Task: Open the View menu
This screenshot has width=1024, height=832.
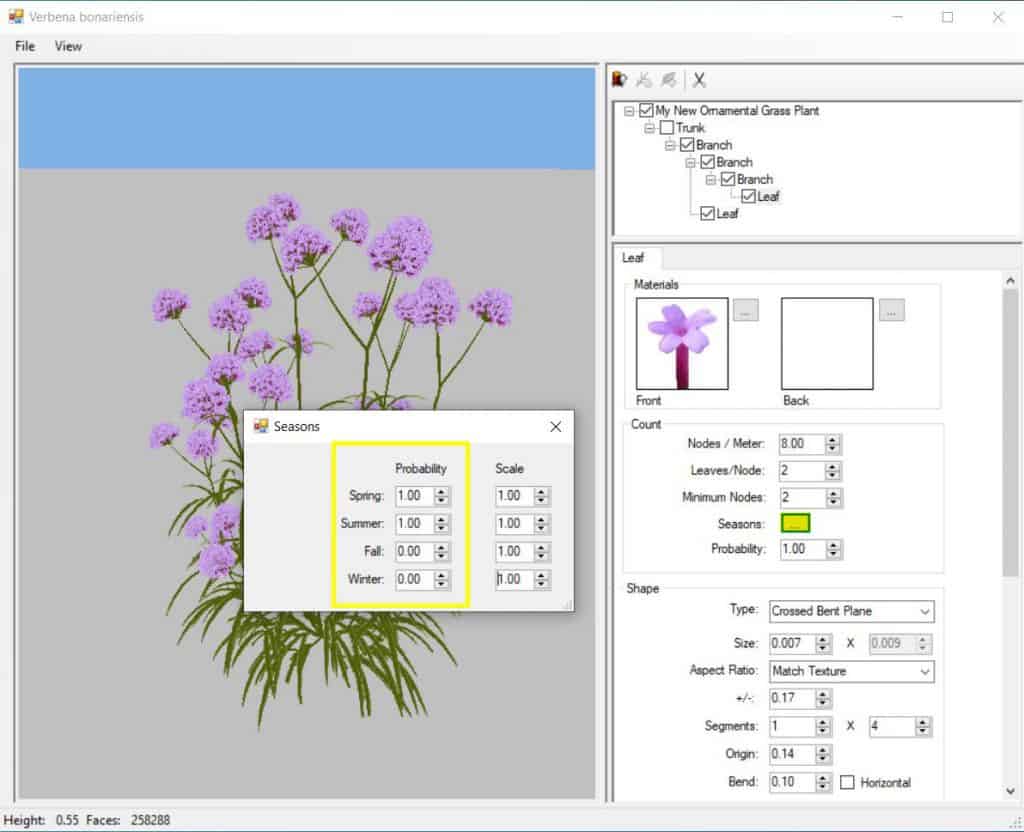Action: tap(68, 46)
